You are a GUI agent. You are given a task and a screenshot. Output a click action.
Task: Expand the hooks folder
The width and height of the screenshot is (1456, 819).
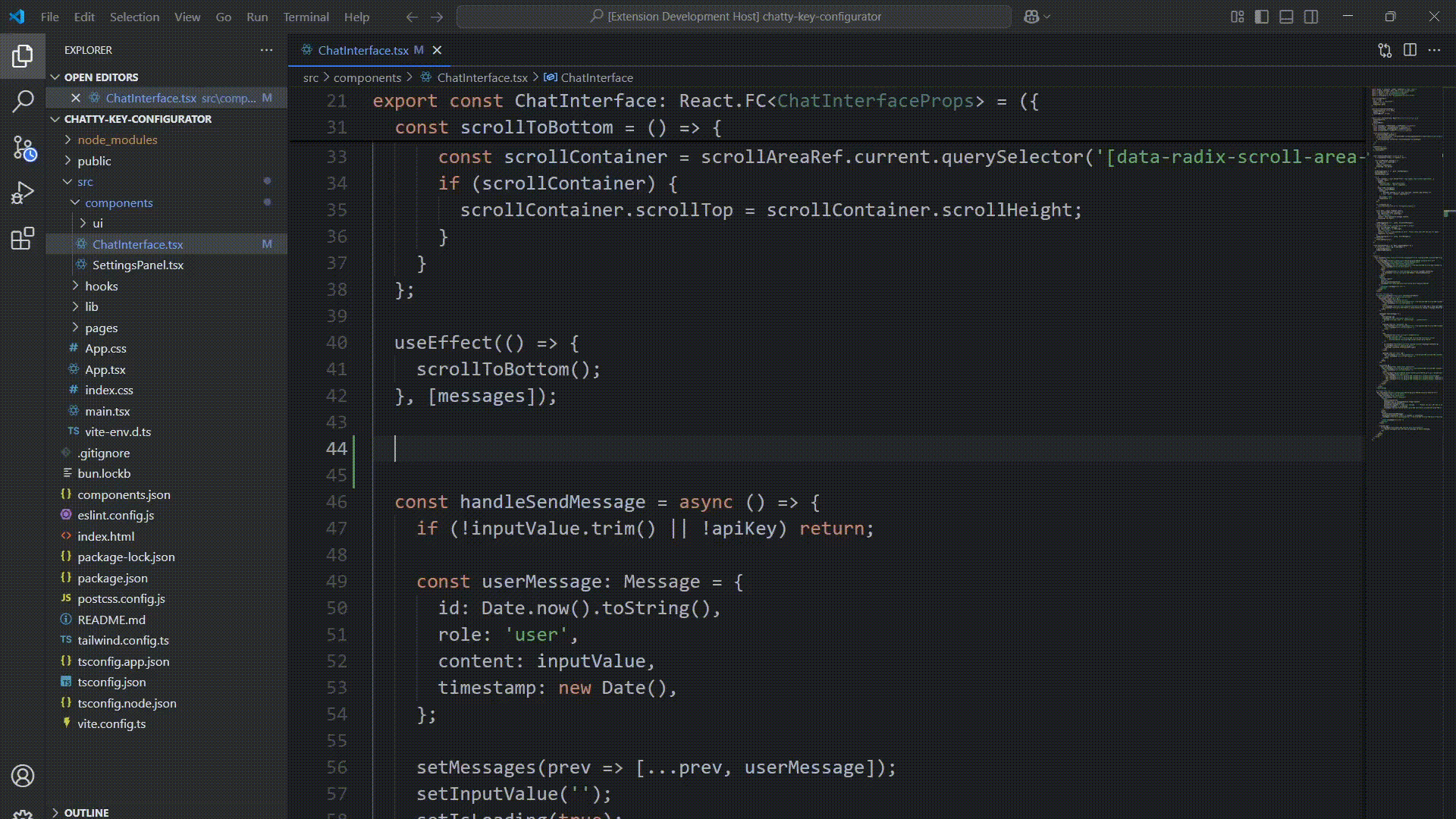point(101,286)
